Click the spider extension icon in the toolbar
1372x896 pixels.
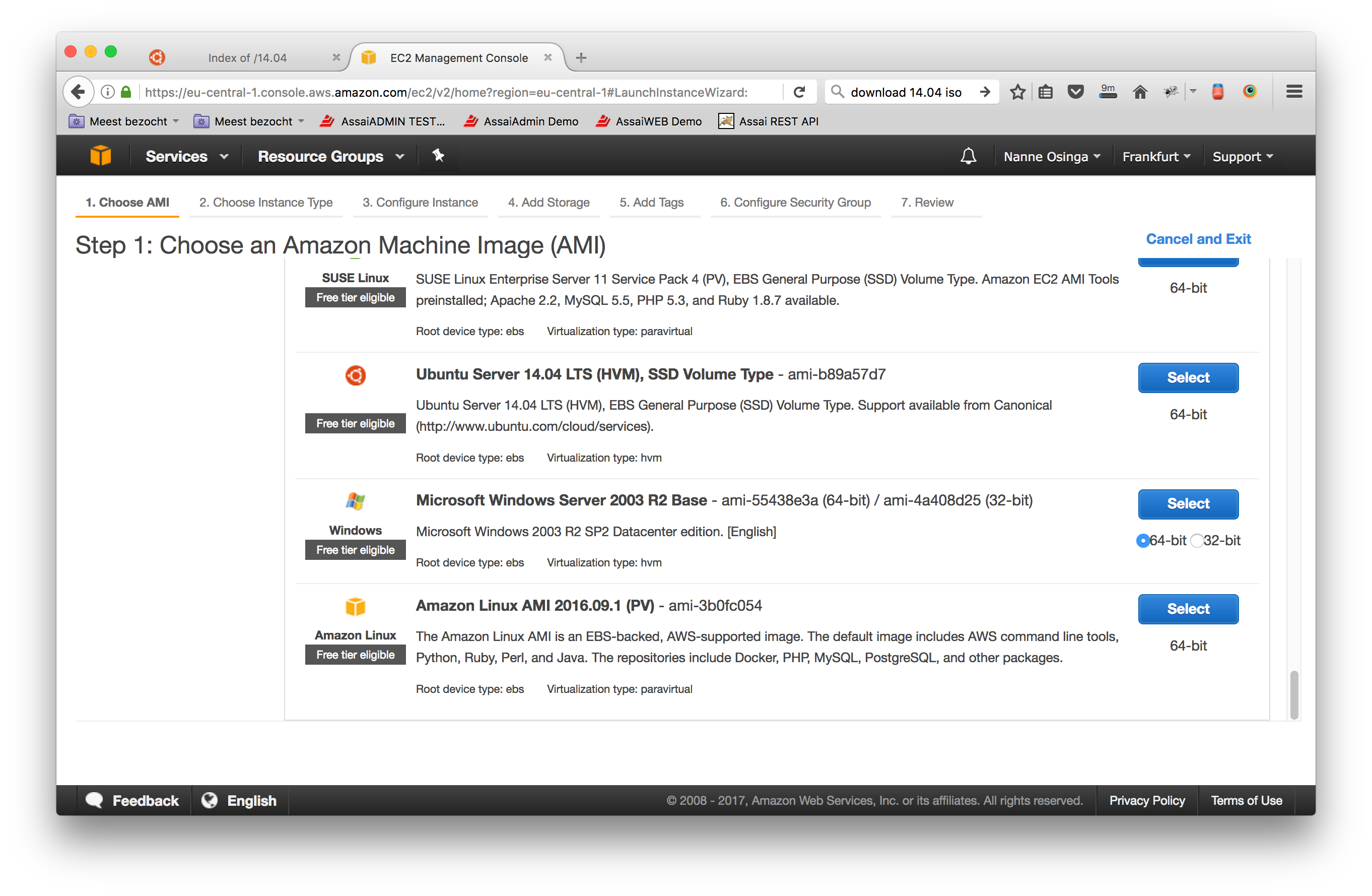(x=1171, y=92)
